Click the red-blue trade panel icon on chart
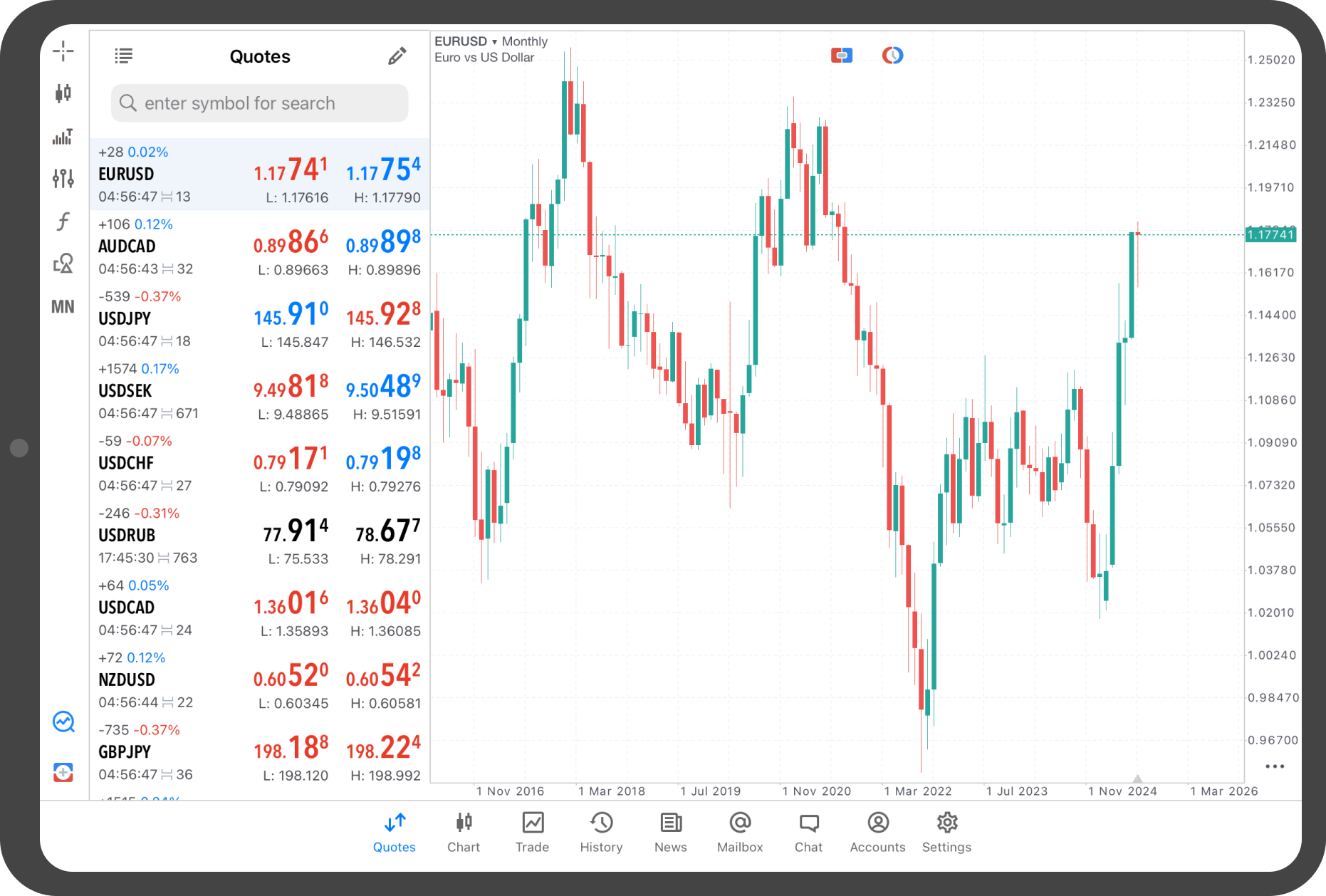This screenshot has height=896, width=1326. (842, 55)
